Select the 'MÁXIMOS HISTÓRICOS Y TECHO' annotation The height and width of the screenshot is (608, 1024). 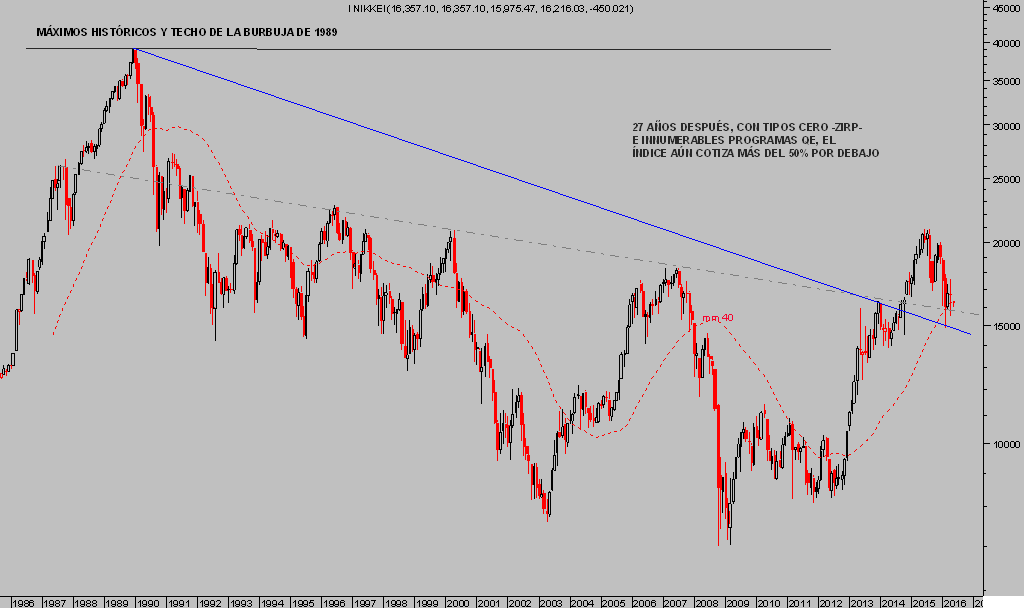point(187,32)
